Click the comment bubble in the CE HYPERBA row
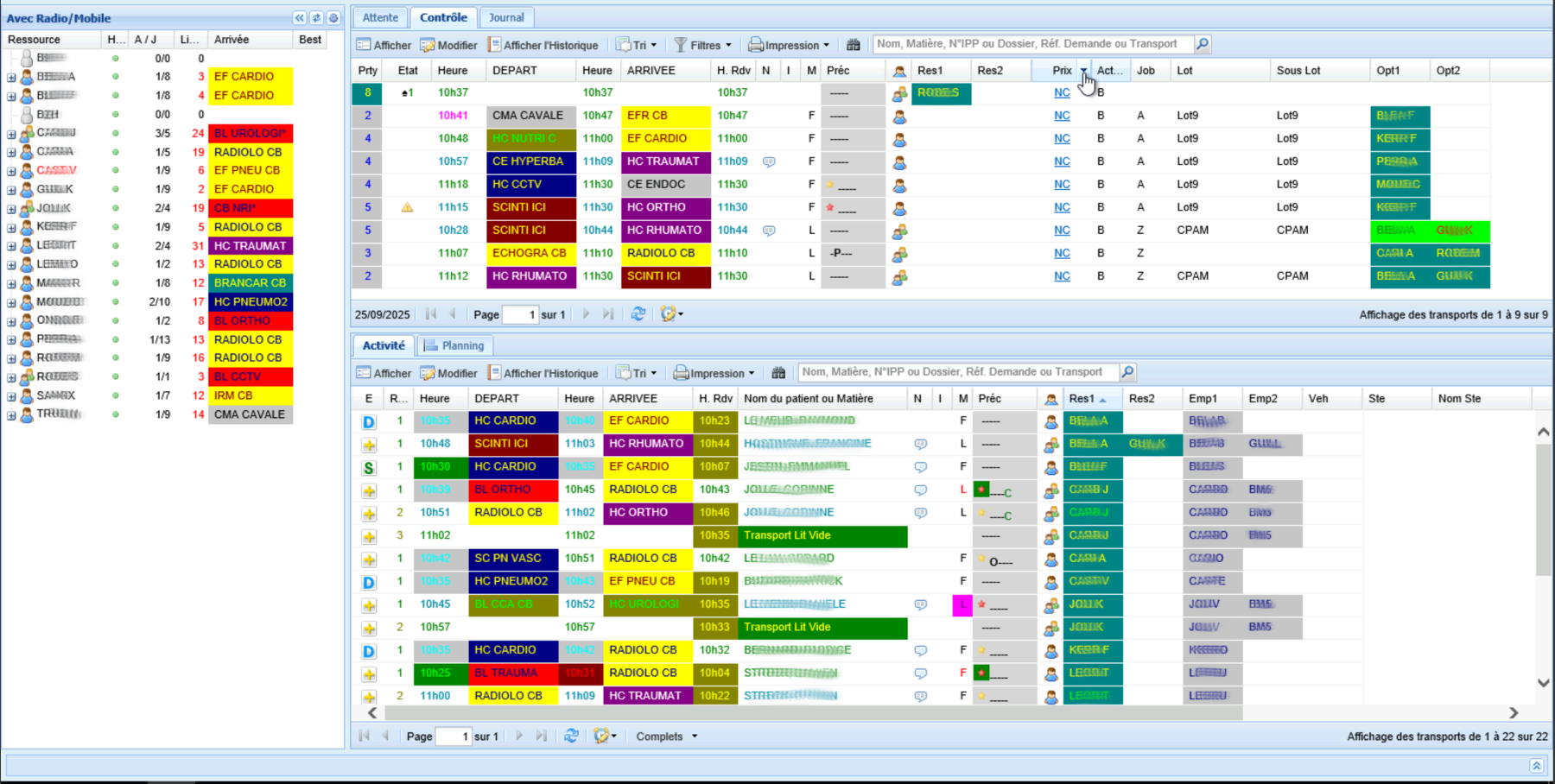The height and width of the screenshot is (784, 1555). click(x=769, y=161)
